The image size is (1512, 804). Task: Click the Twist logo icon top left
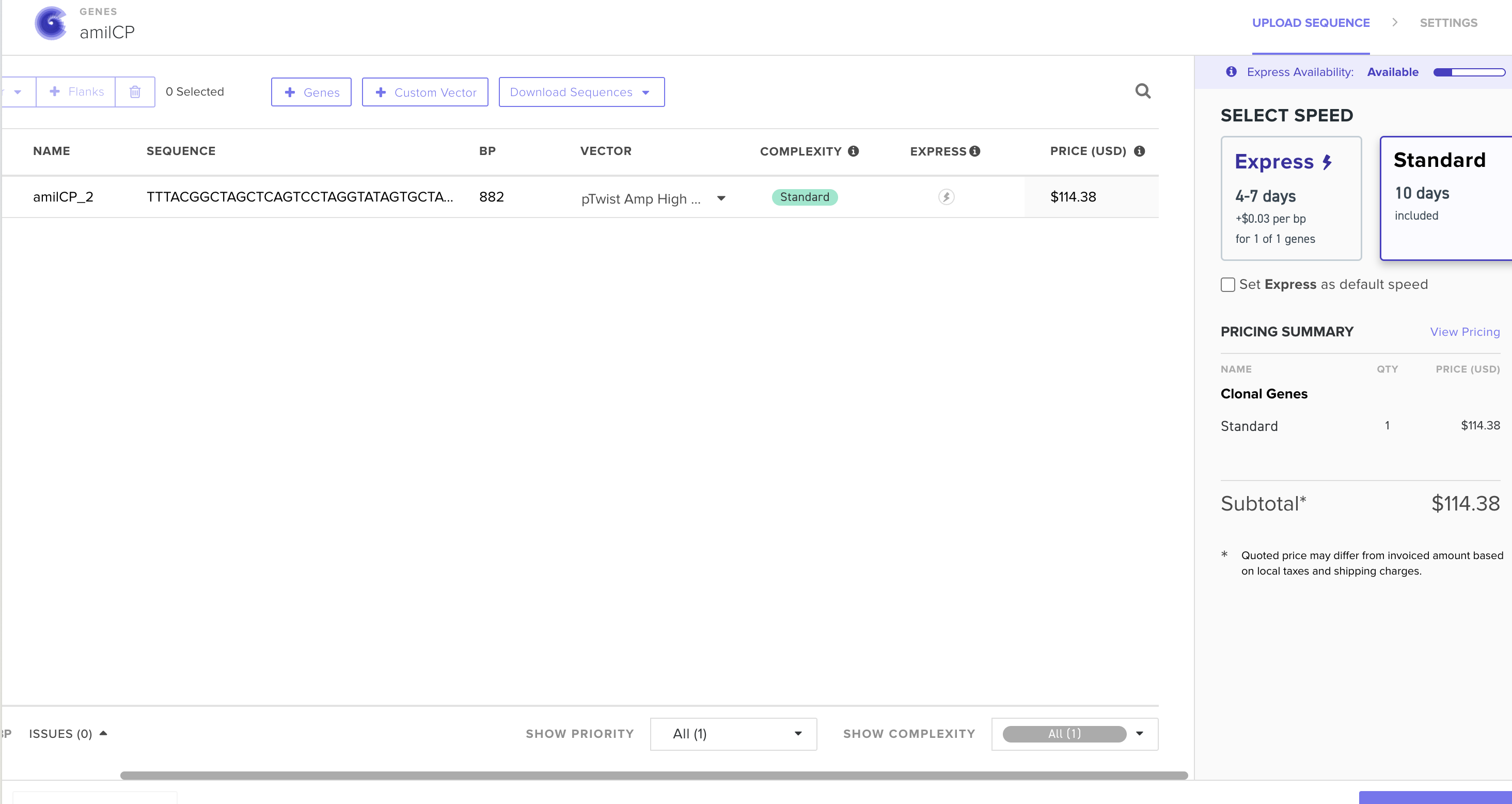51,23
